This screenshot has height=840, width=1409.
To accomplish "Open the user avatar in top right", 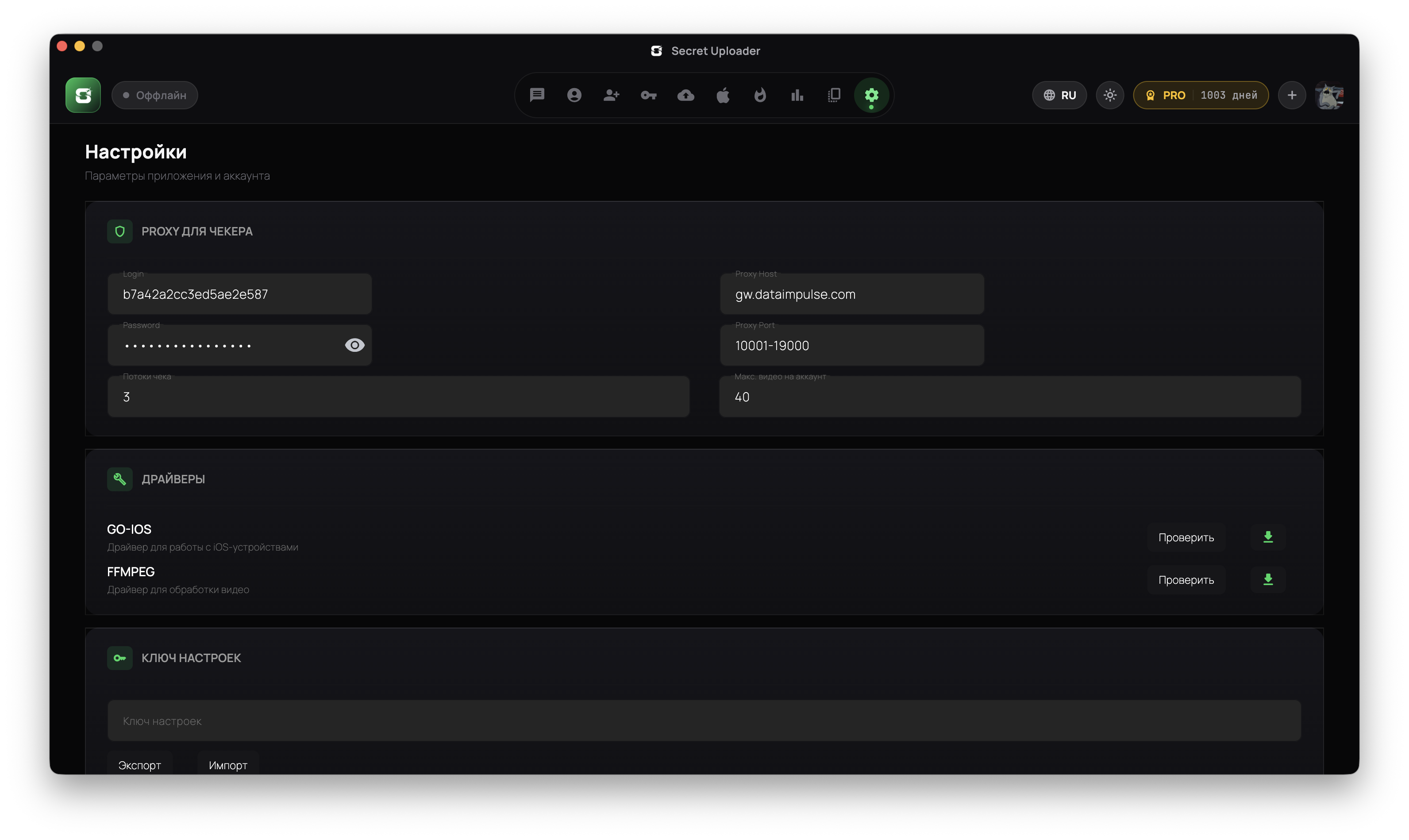I will click(1329, 95).
